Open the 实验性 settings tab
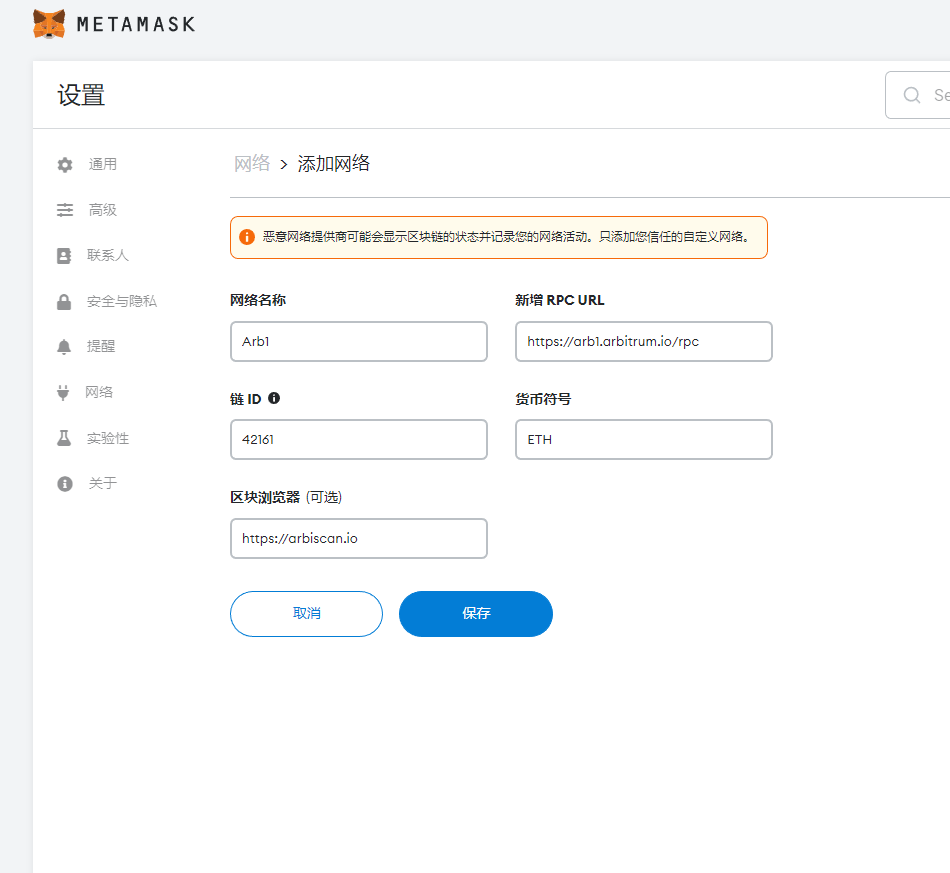This screenshot has width=950, height=873. (x=108, y=438)
